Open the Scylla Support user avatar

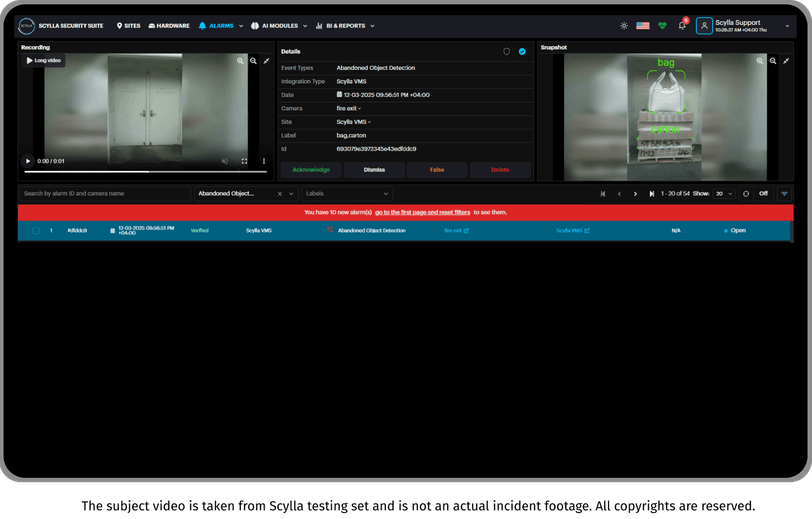[704, 26]
